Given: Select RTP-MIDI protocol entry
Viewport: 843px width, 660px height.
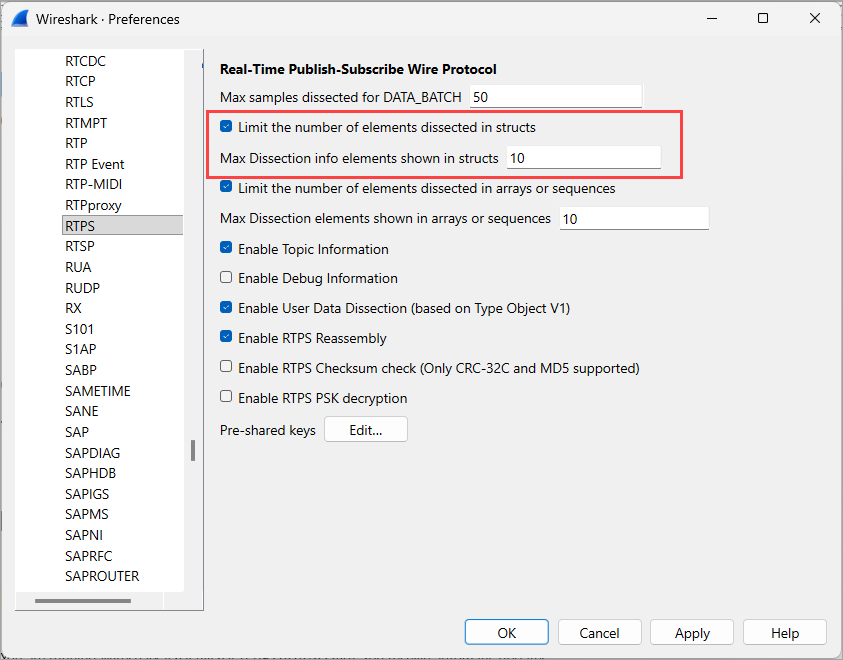Looking at the screenshot, I should tap(94, 184).
